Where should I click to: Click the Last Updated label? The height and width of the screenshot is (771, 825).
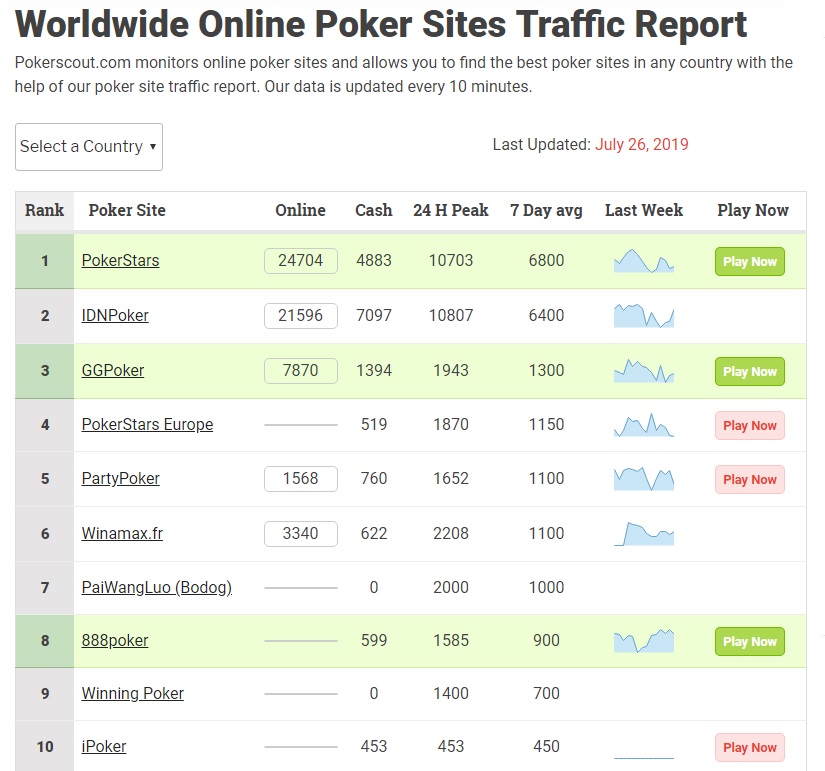coord(541,145)
